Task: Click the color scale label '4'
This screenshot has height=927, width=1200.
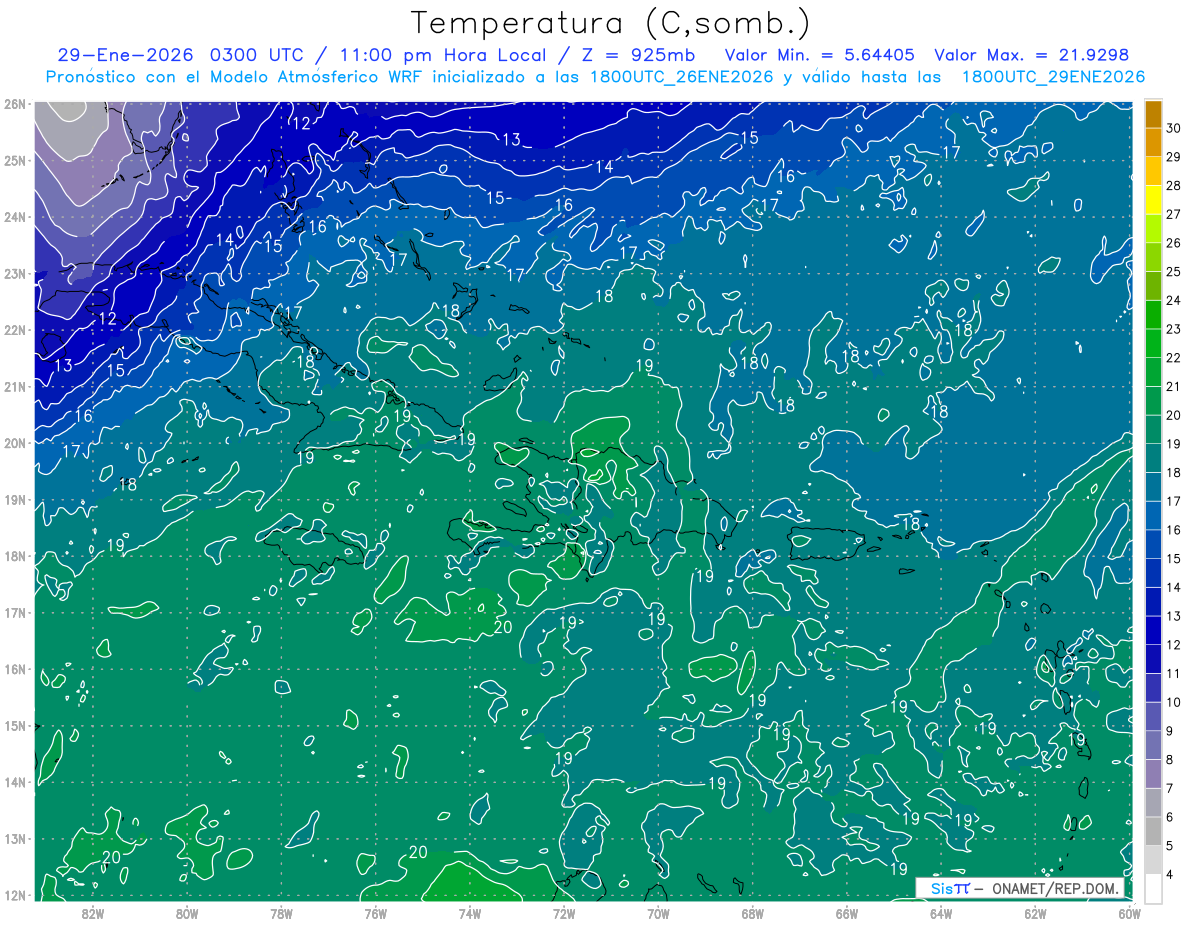Action: (1169, 874)
